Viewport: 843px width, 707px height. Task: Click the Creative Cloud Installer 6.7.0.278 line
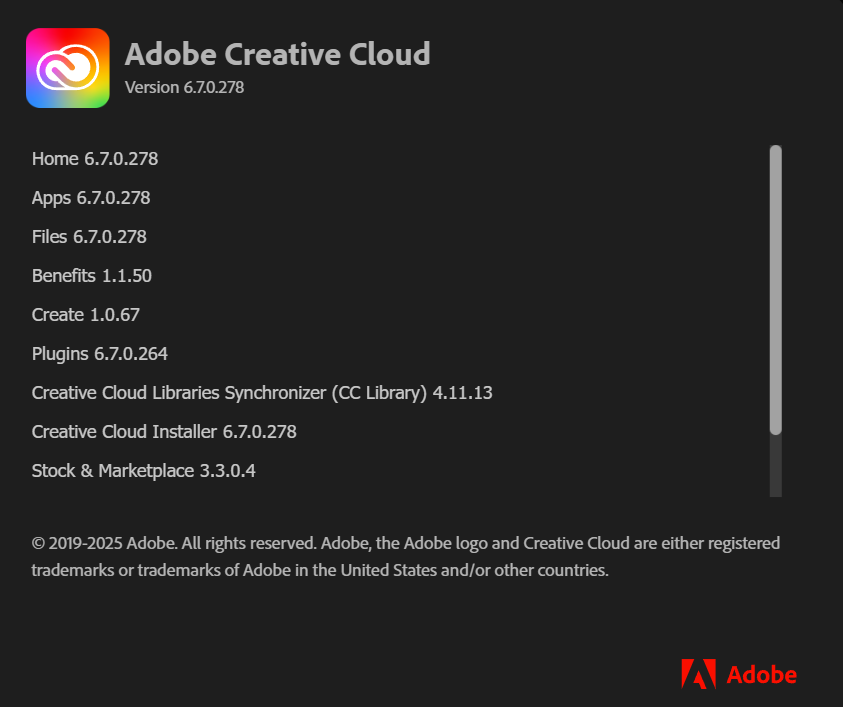point(164,432)
